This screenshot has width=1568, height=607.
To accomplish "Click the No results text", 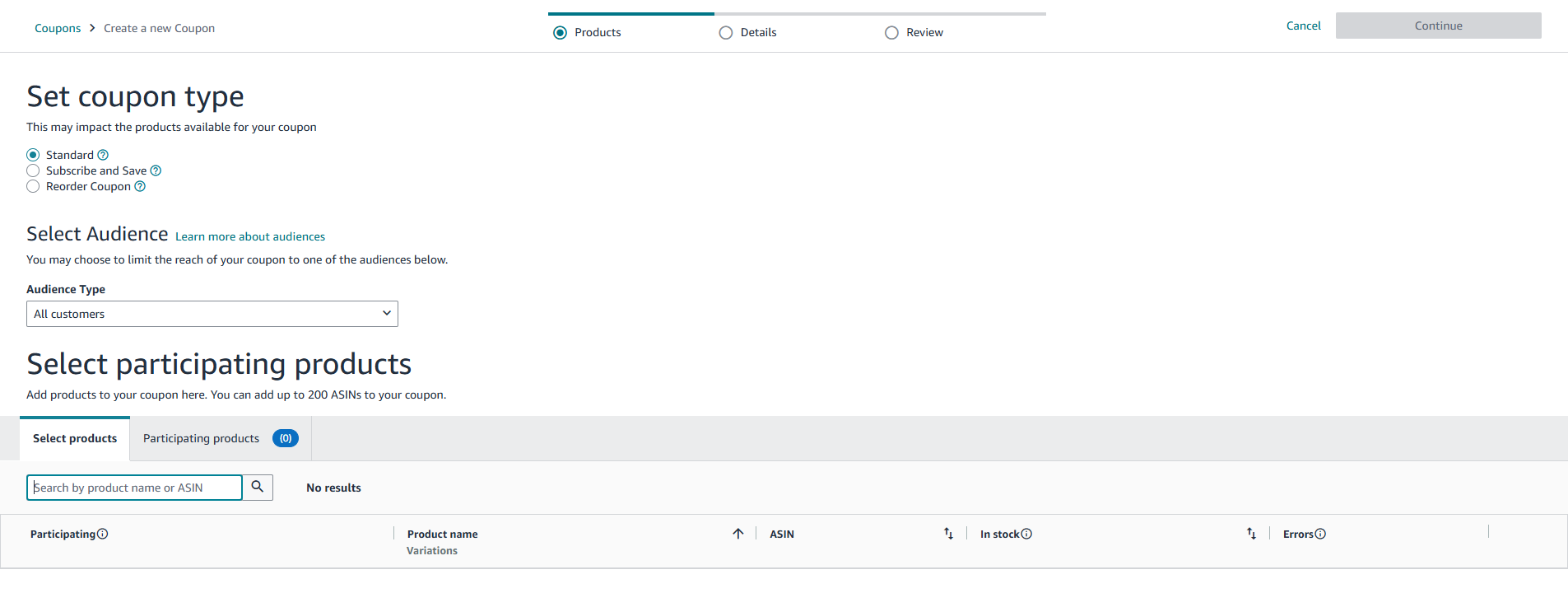I will tap(333, 488).
